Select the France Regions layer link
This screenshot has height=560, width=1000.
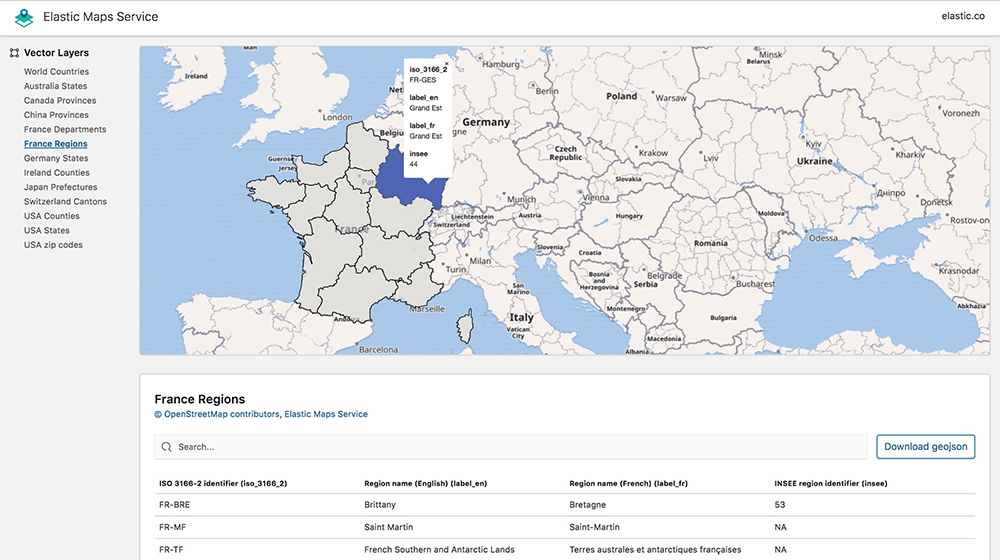[x=55, y=144]
